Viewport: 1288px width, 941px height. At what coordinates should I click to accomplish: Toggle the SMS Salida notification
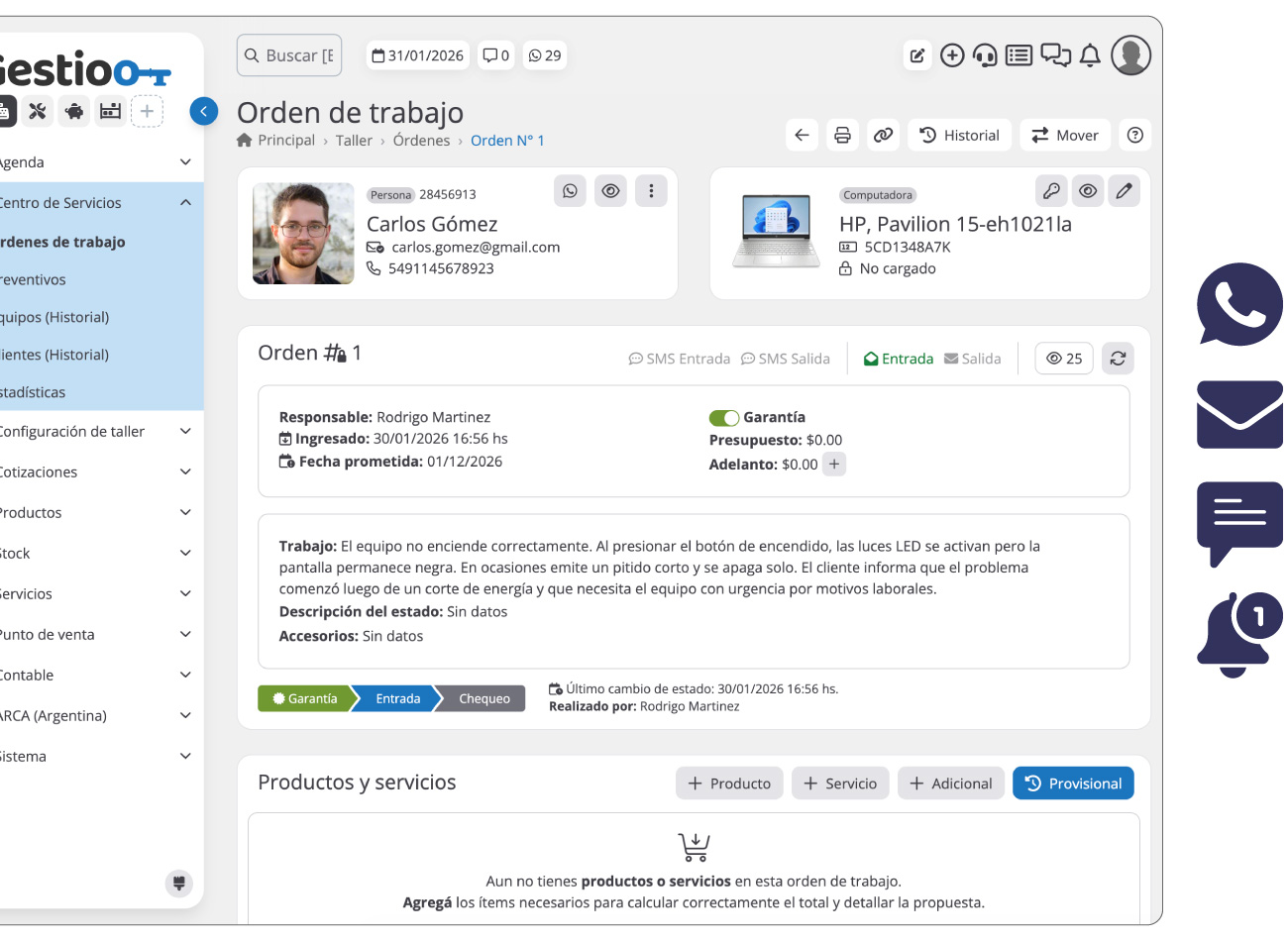tap(786, 359)
